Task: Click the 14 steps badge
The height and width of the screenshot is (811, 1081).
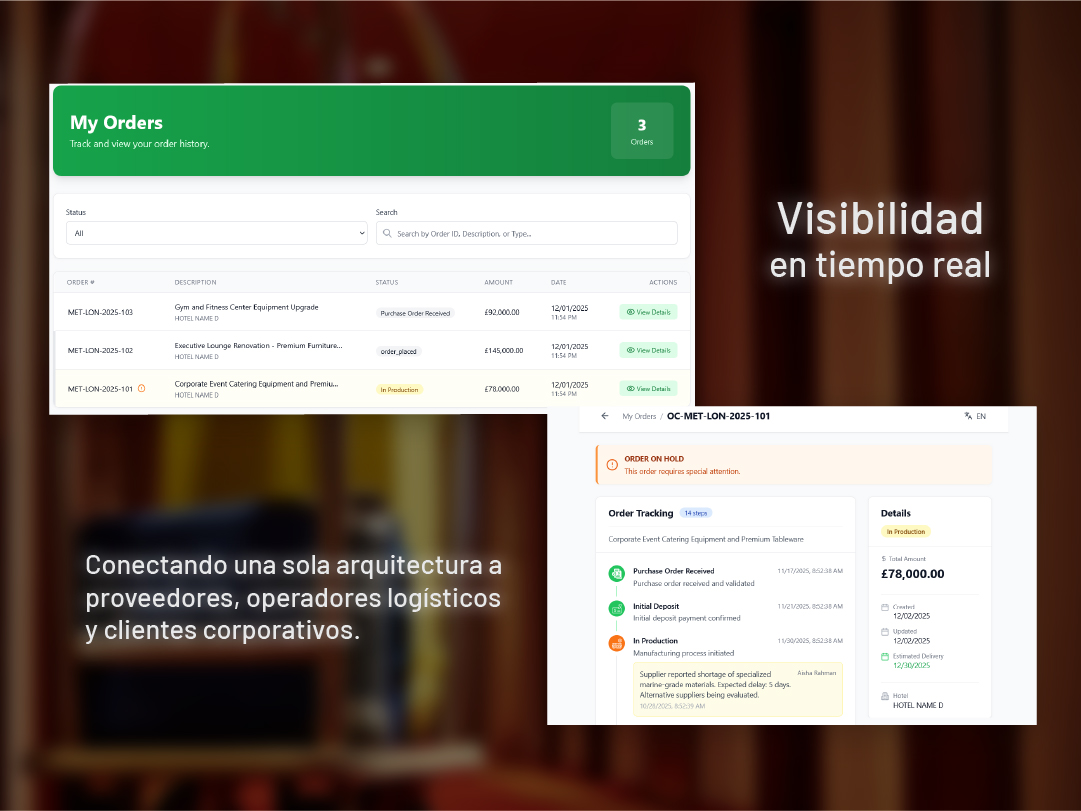Action: coord(695,513)
